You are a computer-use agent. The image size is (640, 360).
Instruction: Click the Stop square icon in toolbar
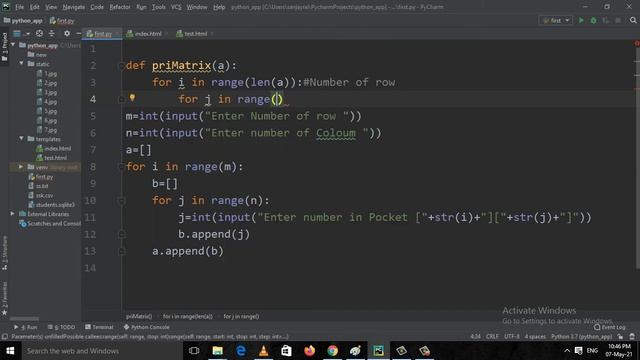point(618,20)
